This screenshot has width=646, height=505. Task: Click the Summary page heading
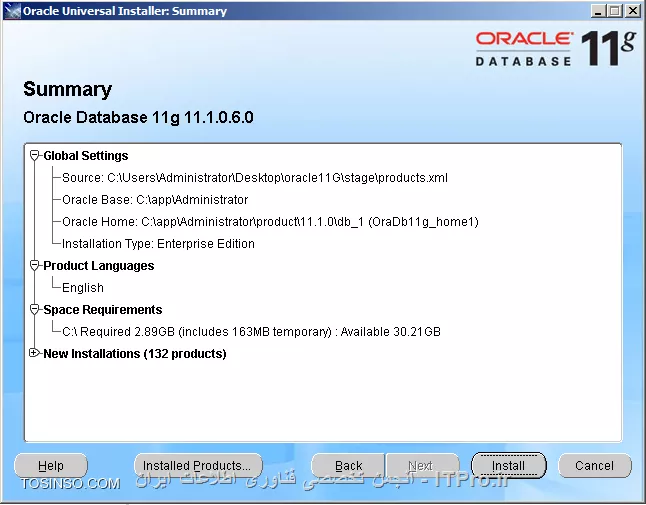(x=68, y=89)
